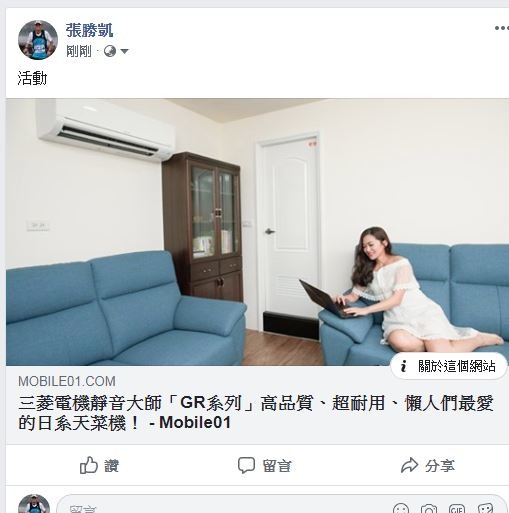Viewport: 509px width, 513px height.
Task: Expand the post audience dropdown arrow
Action: [x=124, y=52]
